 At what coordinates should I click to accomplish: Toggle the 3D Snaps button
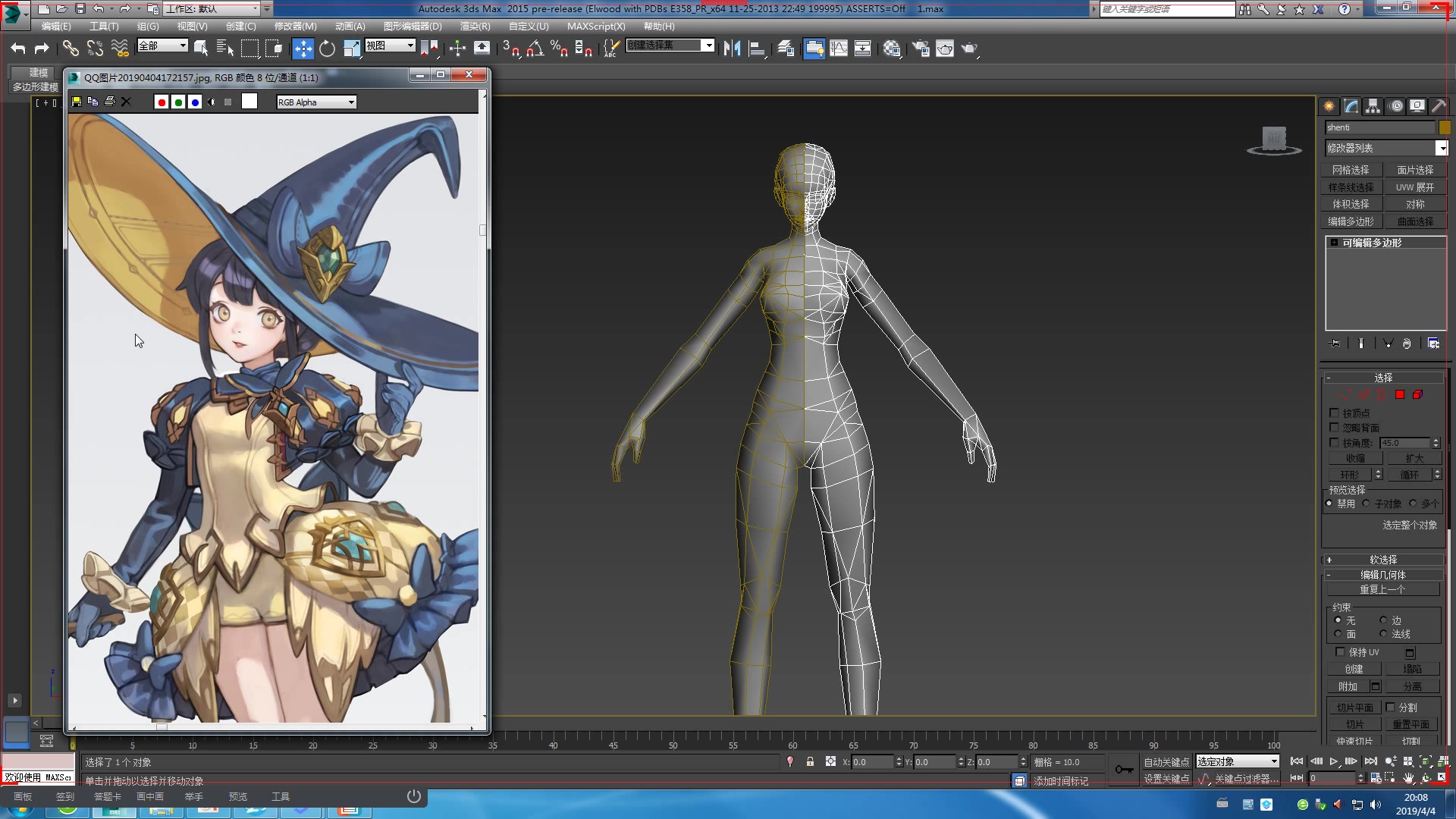click(510, 49)
